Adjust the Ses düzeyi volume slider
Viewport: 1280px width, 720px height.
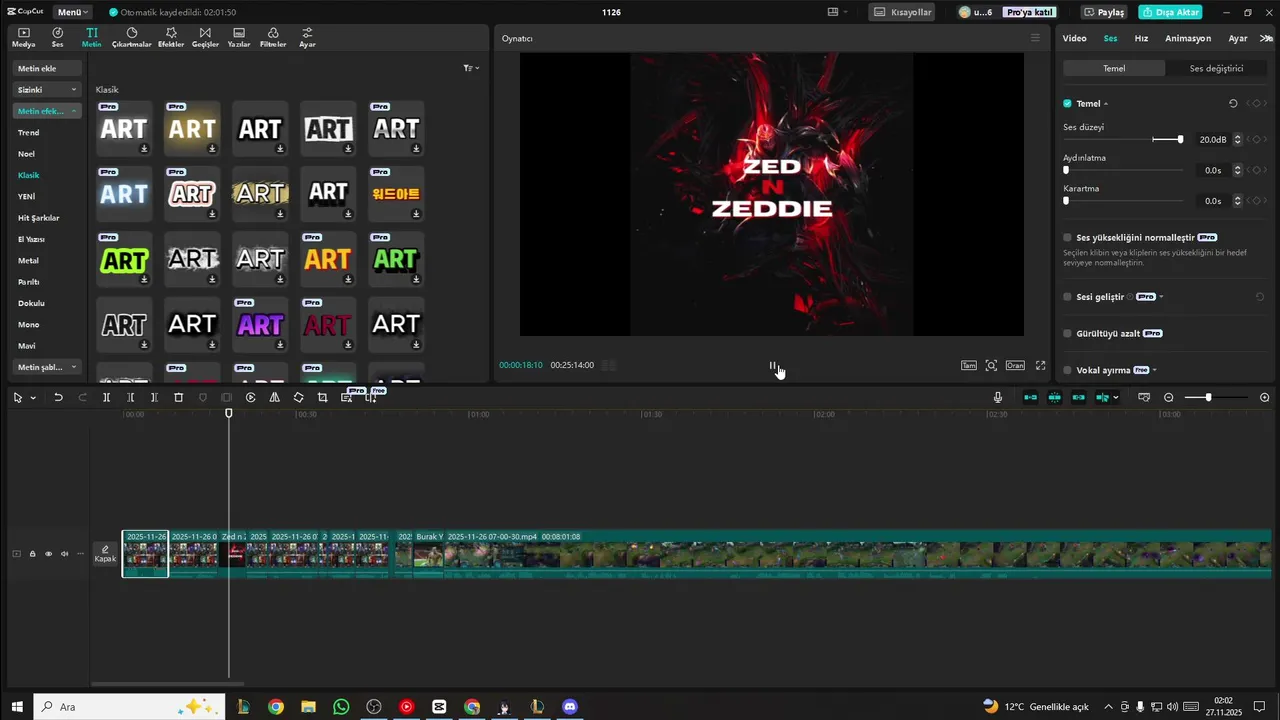pos(1123,139)
